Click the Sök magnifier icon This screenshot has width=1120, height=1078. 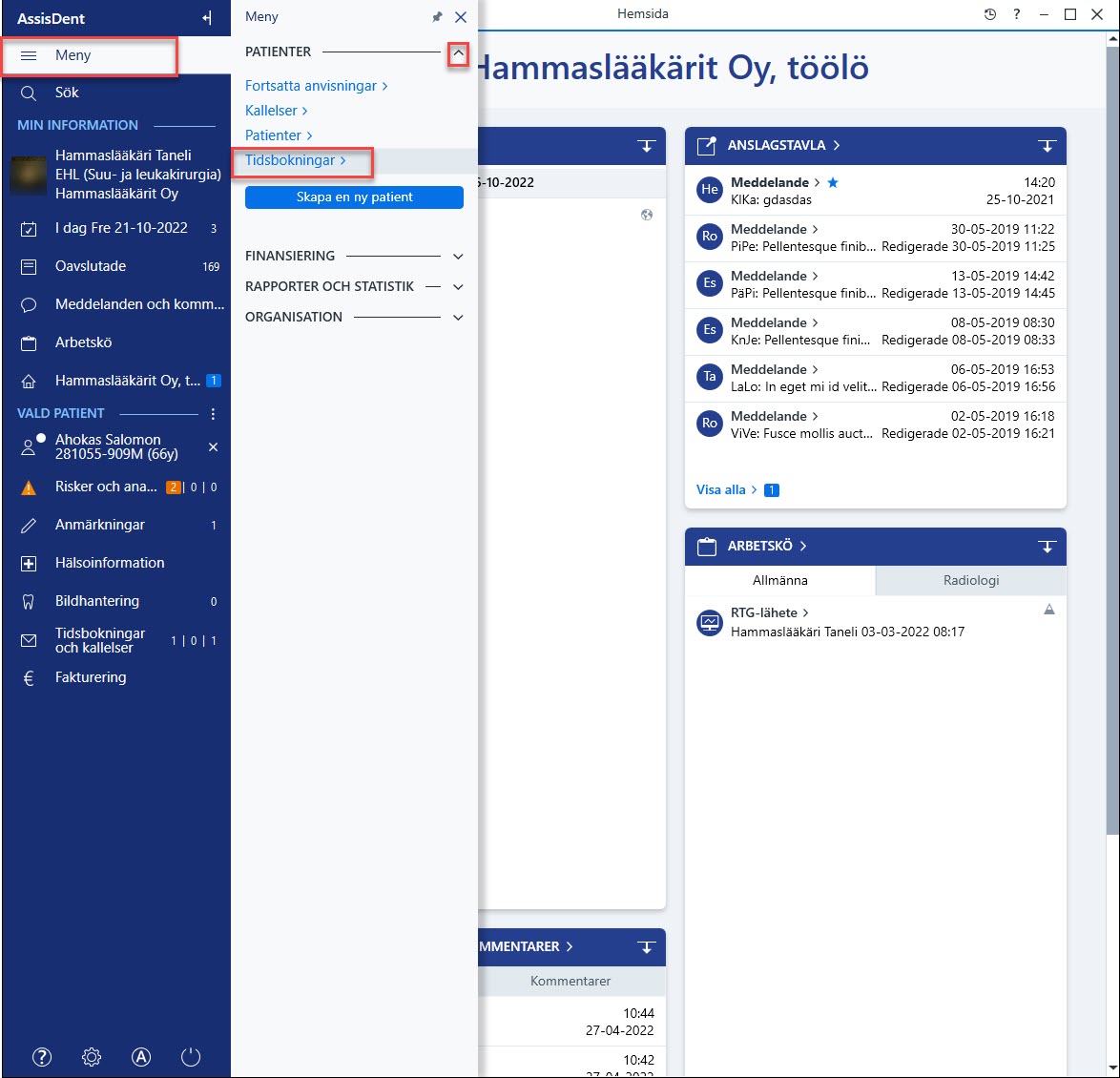pos(29,93)
